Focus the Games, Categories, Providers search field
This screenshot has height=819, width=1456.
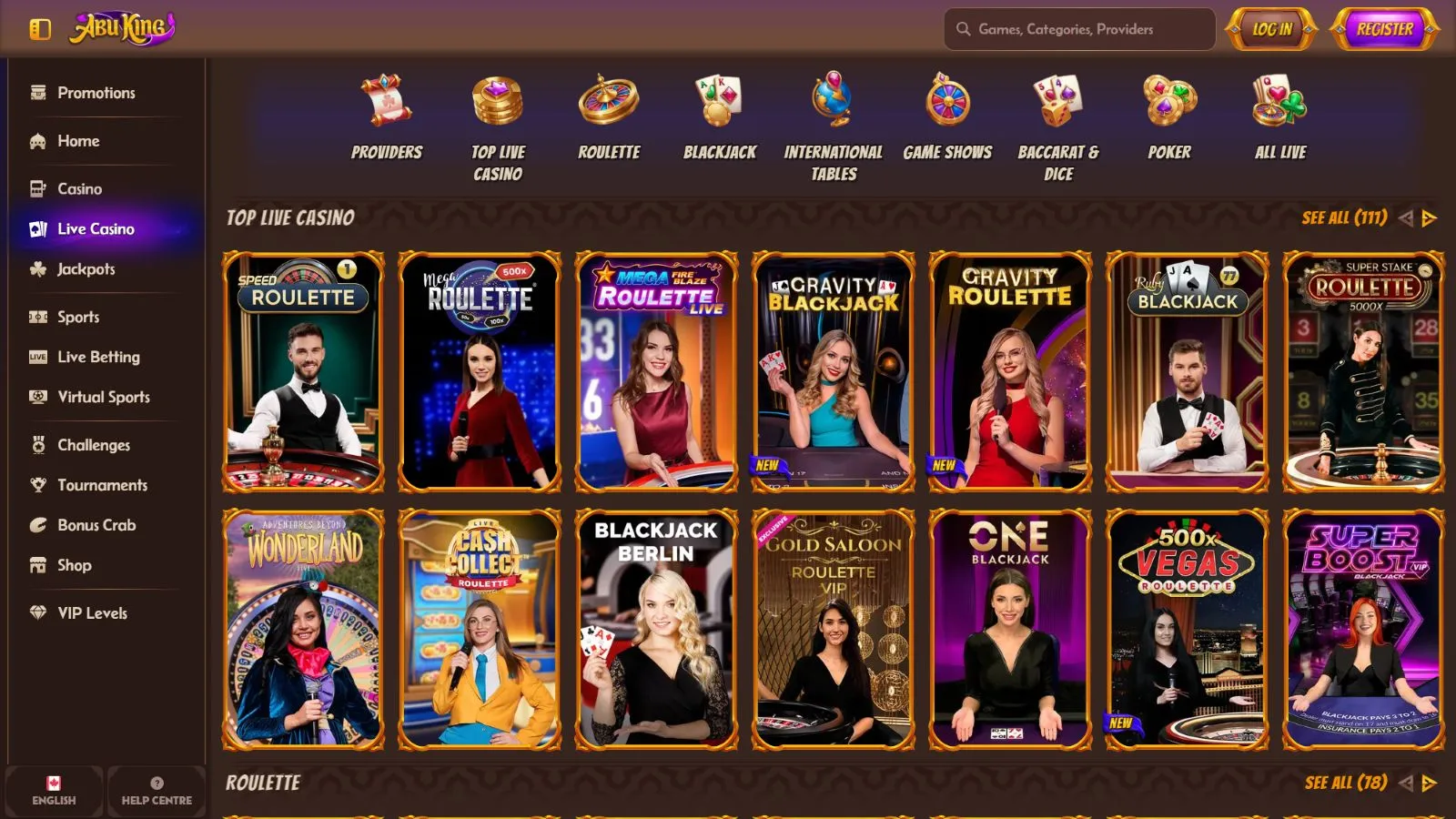(x=1080, y=29)
